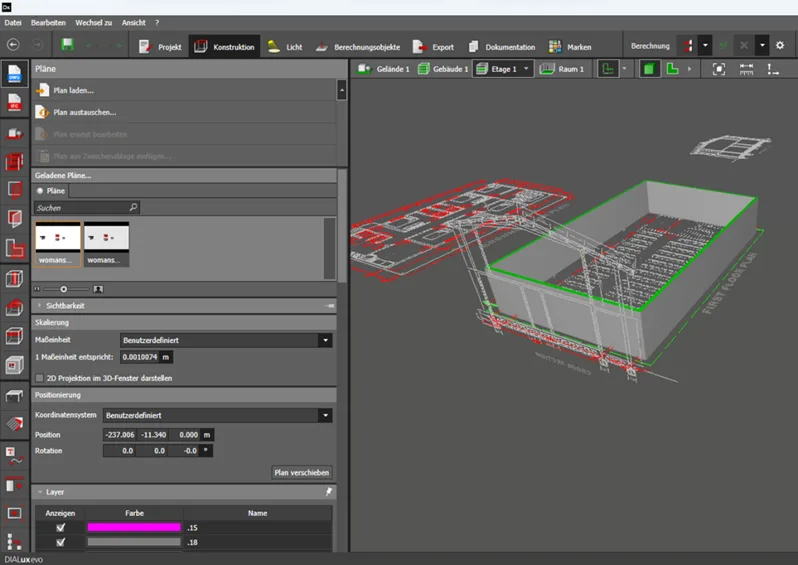798x565 pixels.
Task: Open the IFC import tool in sidebar
Action: coord(14,103)
